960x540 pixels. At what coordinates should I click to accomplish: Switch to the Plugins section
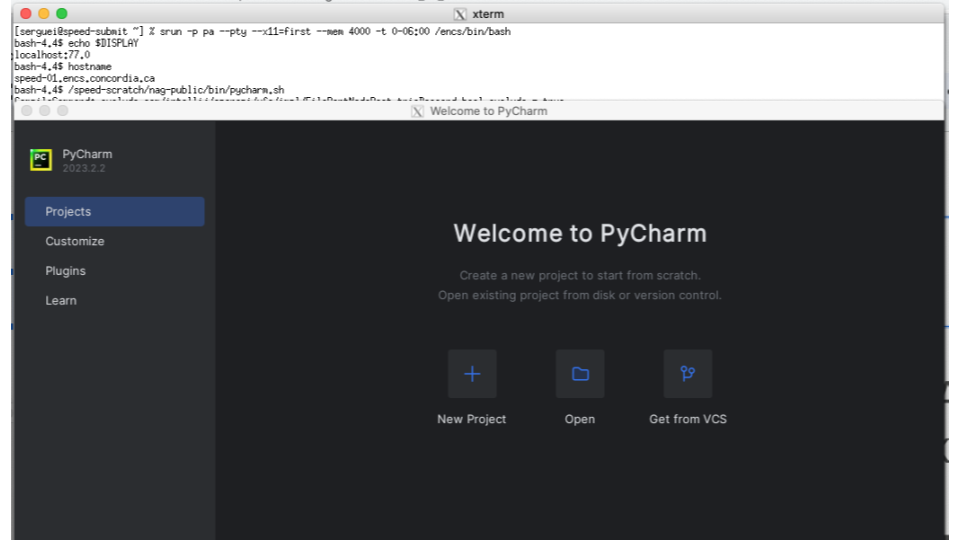(66, 271)
